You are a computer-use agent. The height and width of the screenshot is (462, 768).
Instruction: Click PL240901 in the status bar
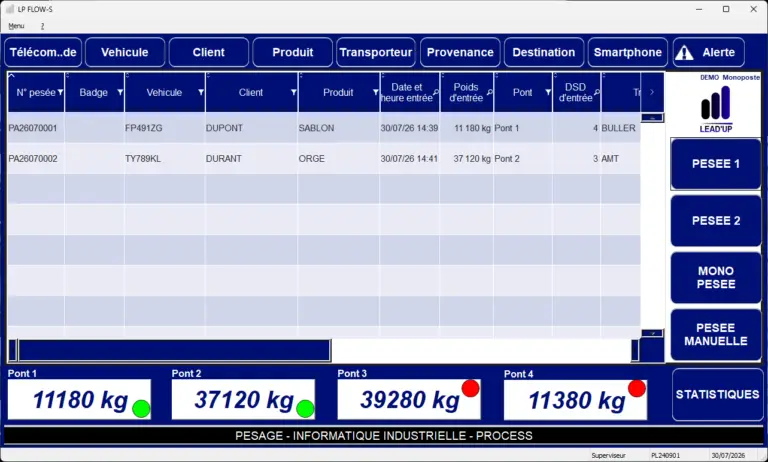click(665, 456)
